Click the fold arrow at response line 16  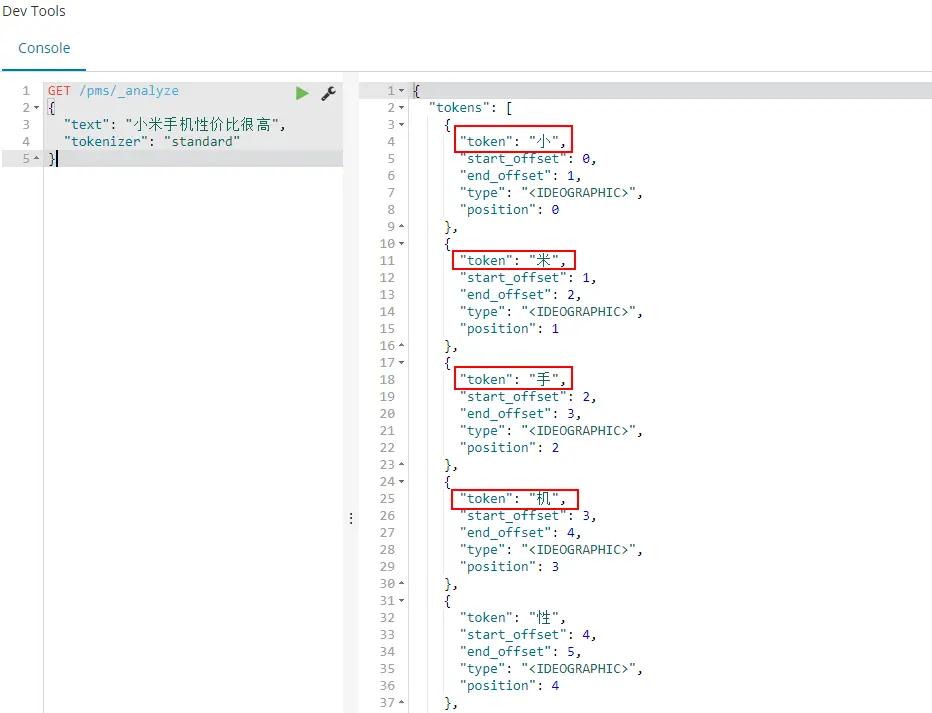coord(402,345)
